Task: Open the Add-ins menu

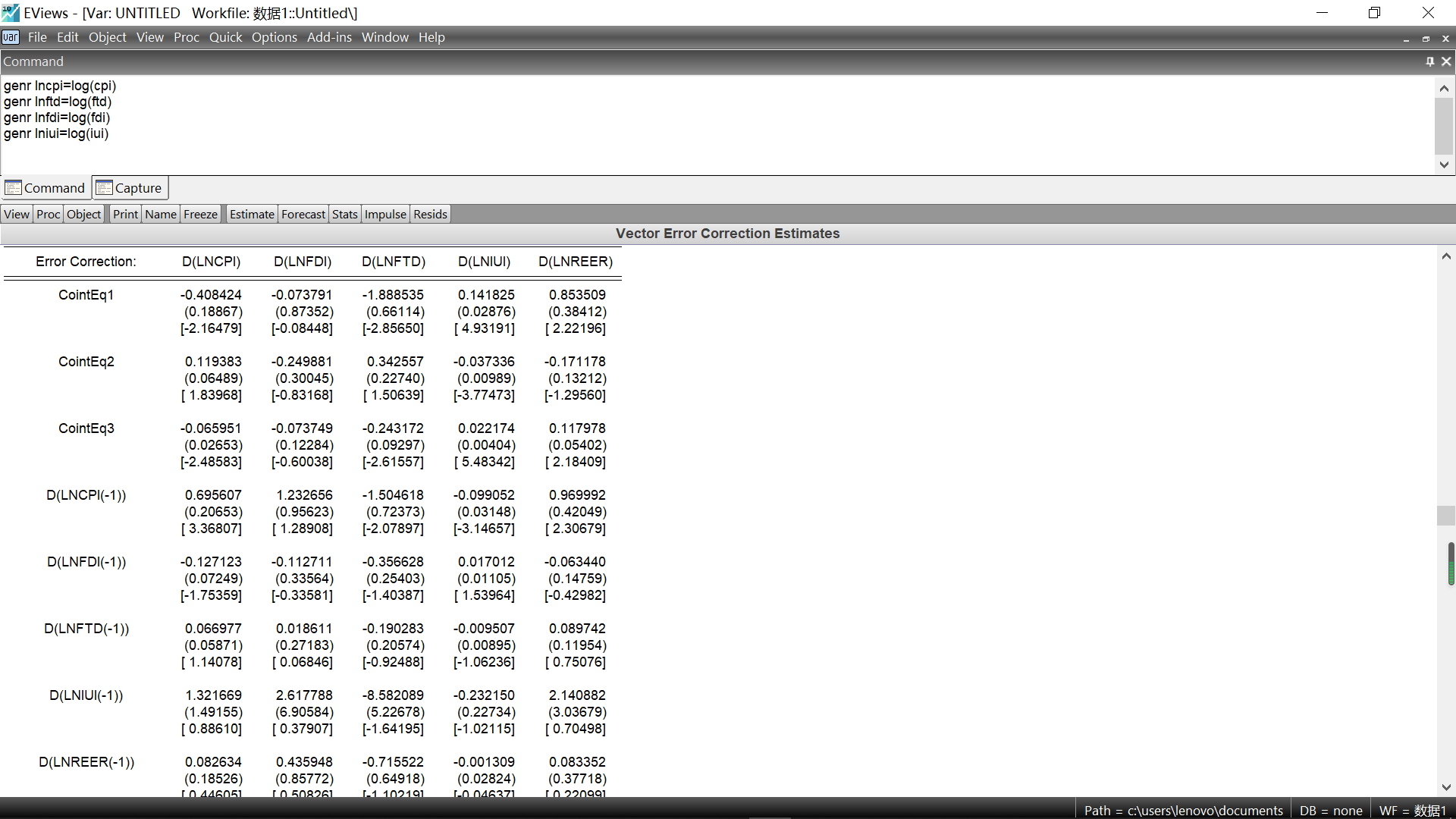Action: click(329, 37)
